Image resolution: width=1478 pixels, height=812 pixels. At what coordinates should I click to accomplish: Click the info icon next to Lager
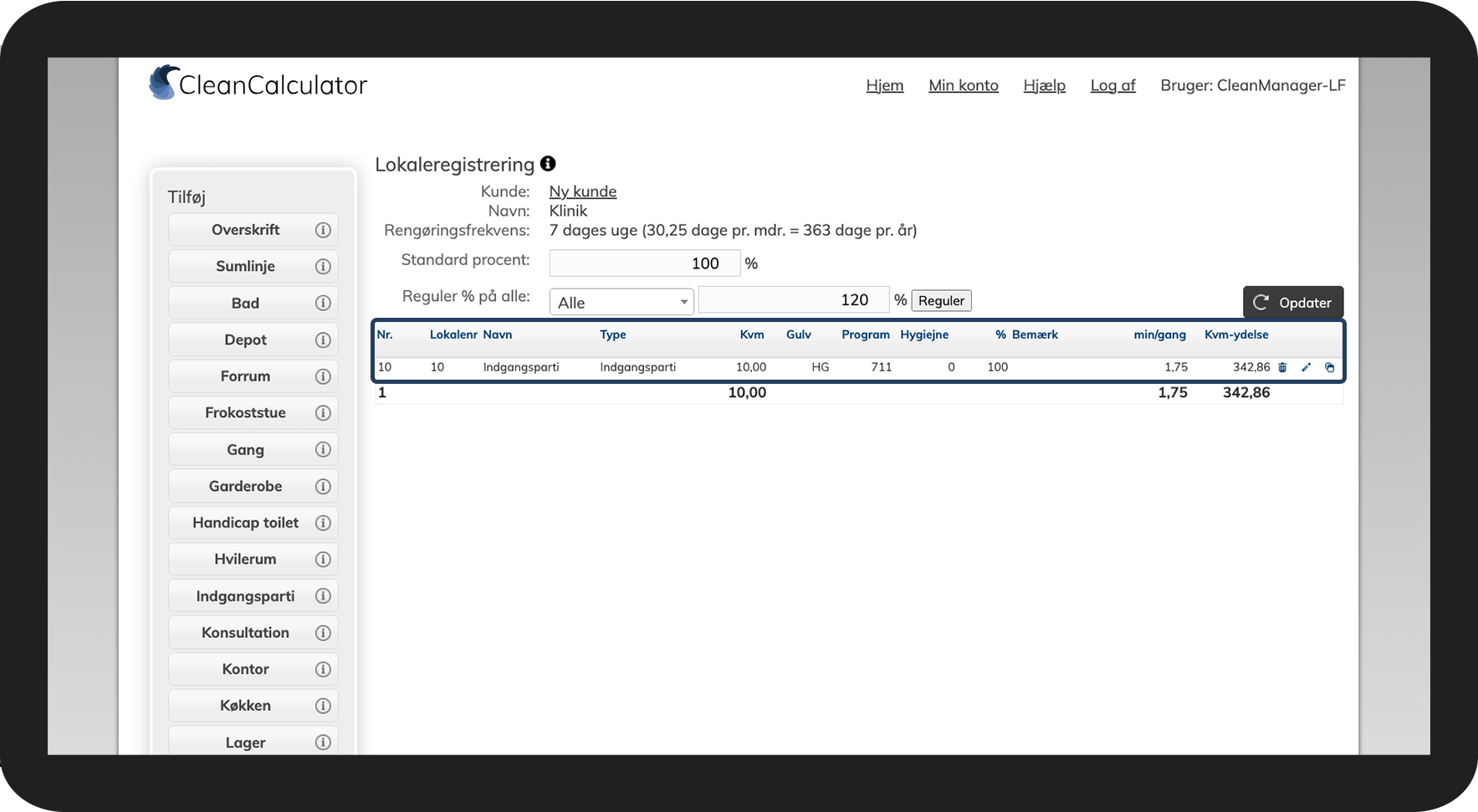point(323,743)
